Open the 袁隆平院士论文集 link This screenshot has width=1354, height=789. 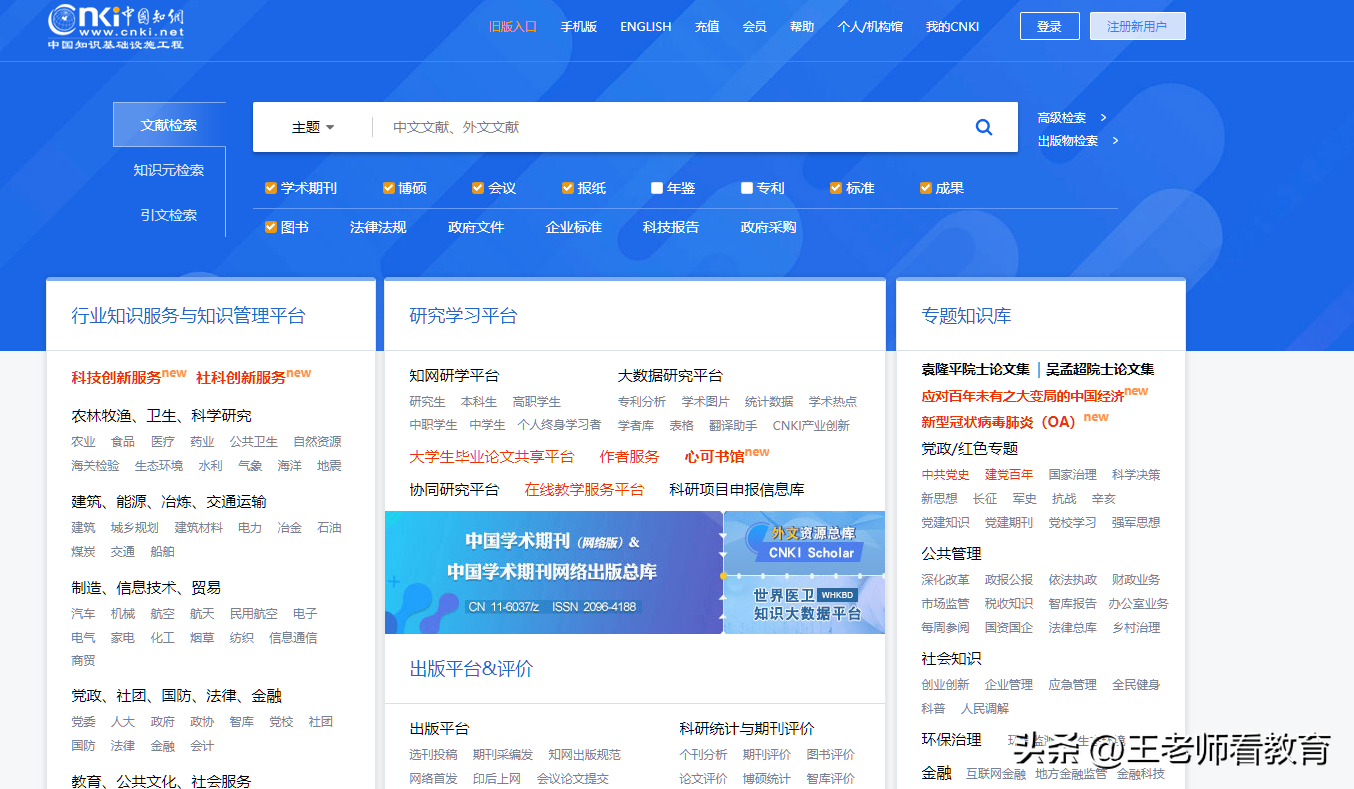tap(975, 370)
